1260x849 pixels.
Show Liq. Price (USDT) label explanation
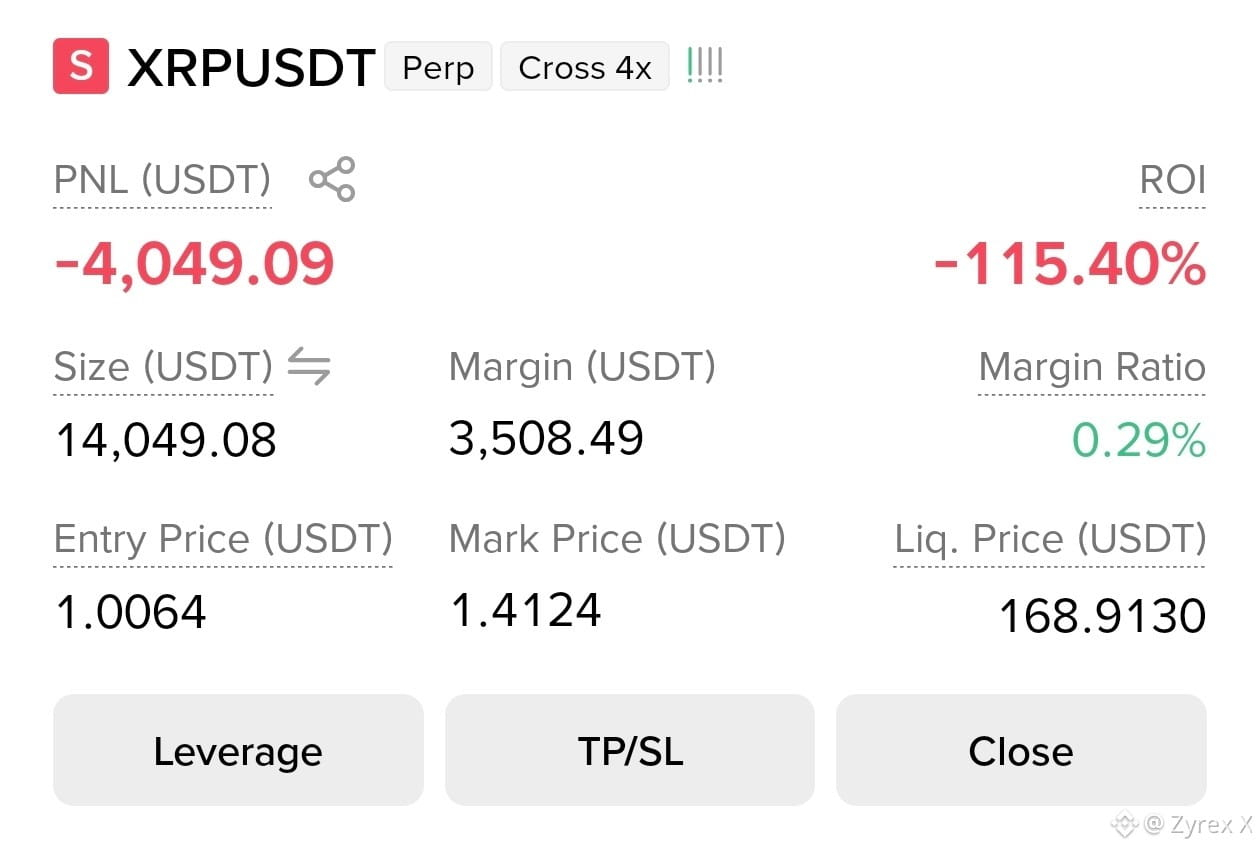tap(1050, 540)
